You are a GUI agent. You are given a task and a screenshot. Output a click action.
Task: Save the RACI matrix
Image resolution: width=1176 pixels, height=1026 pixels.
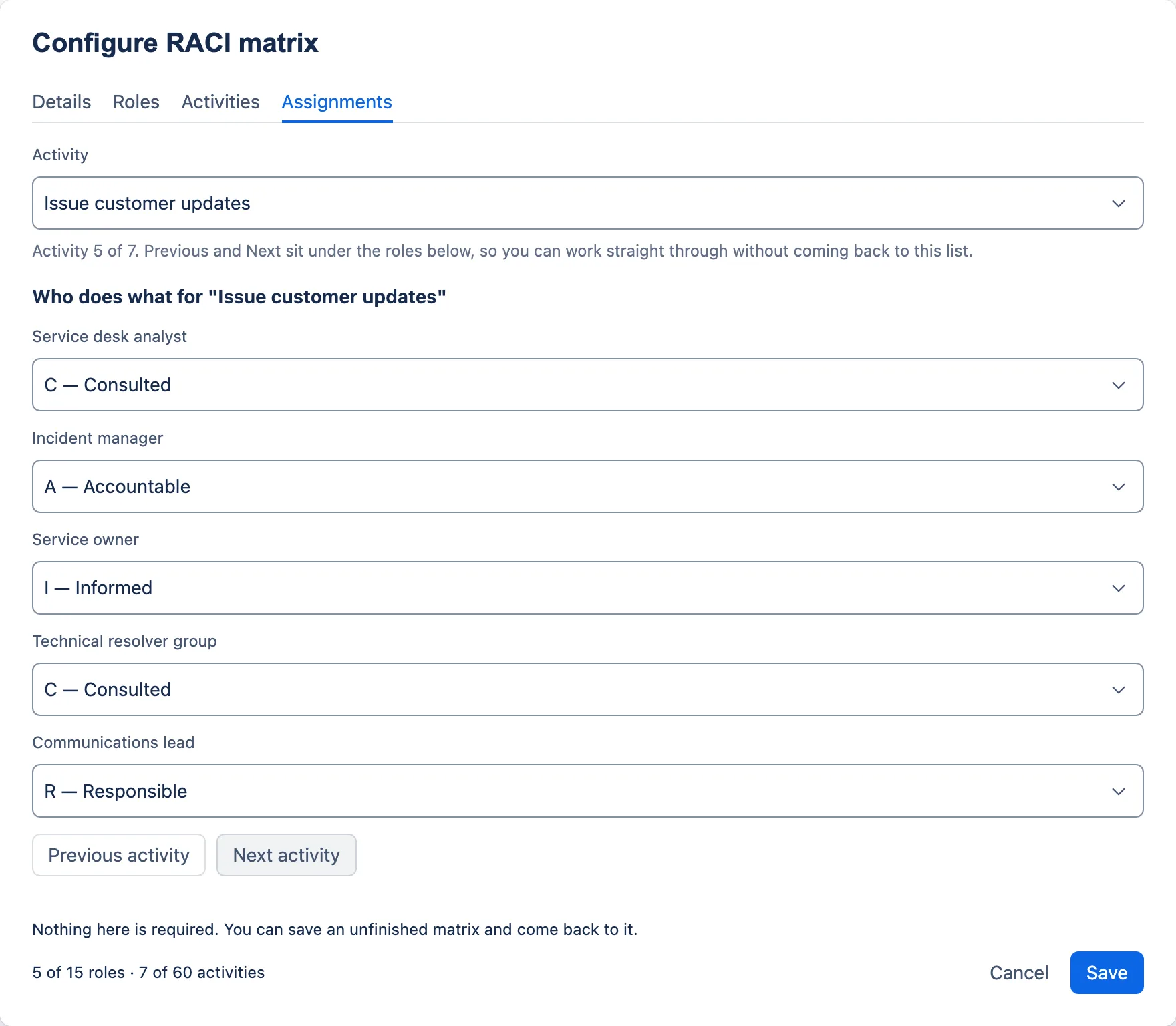pos(1107,973)
